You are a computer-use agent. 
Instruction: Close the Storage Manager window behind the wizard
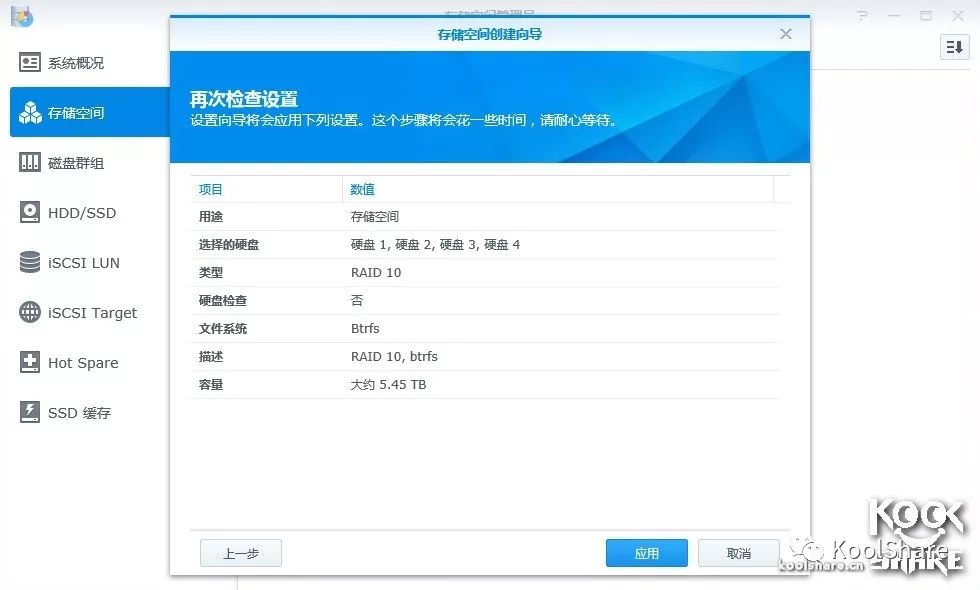pos(958,16)
